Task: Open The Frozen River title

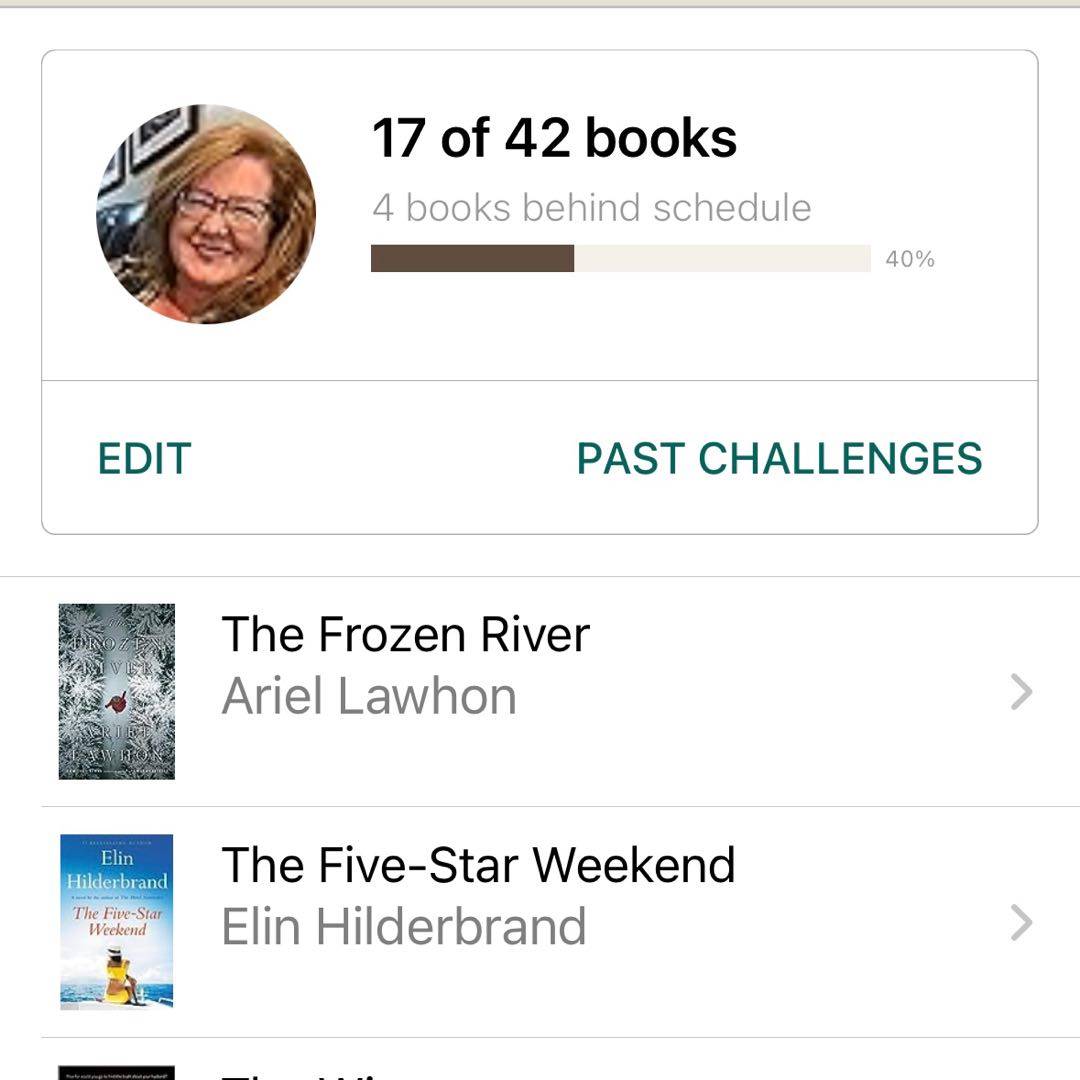Action: click(x=405, y=635)
